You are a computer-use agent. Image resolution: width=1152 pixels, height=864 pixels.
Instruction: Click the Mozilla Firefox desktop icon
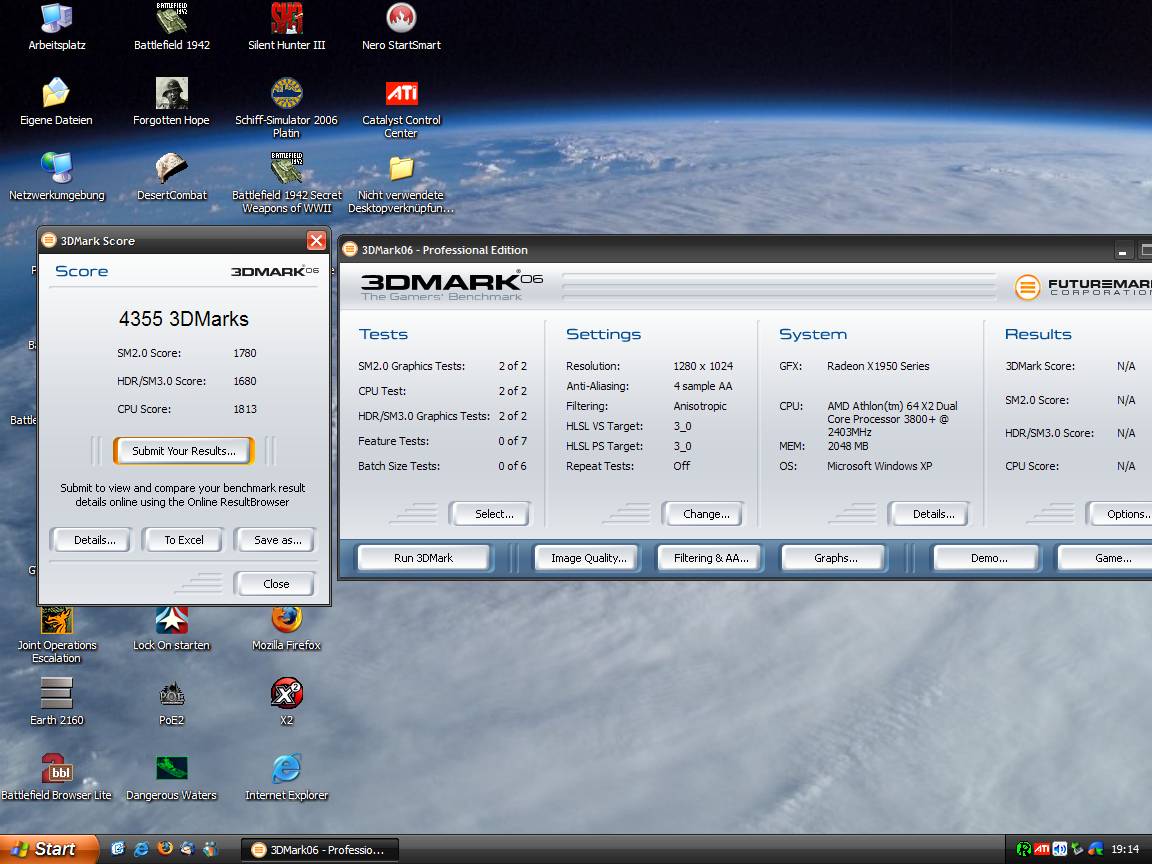coord(287,630)
